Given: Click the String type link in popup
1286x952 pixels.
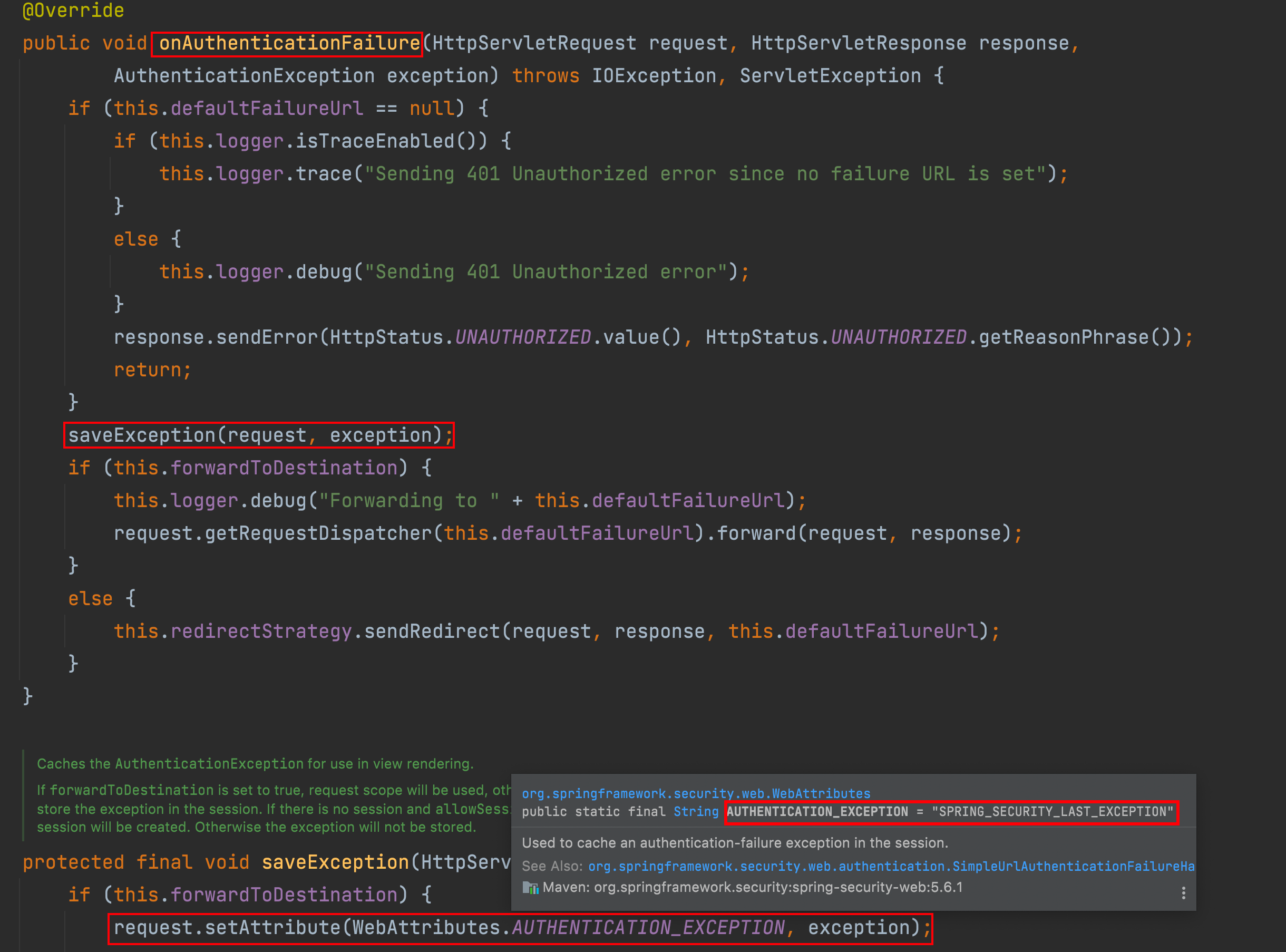Looking at the screenshot, I should [x=695, y=812].
